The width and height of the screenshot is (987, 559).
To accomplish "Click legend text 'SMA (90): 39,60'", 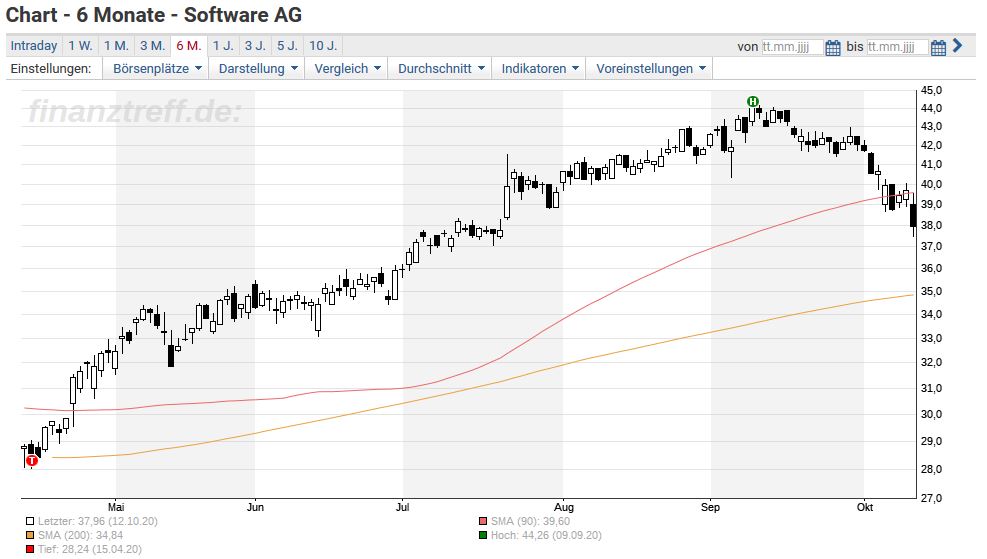I will pos(530,522).
